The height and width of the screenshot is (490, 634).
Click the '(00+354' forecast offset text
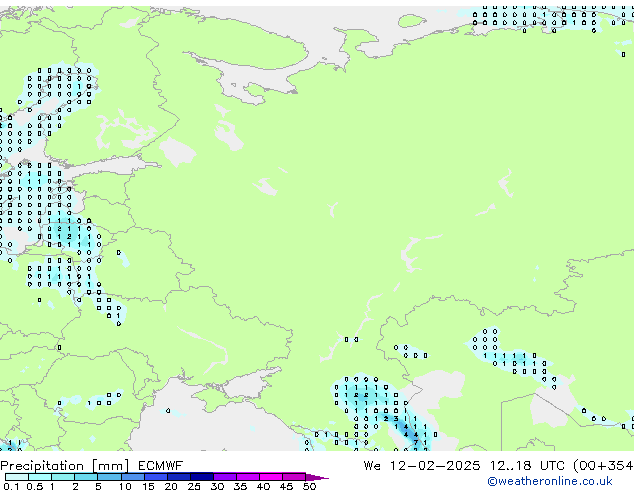pos(603,466)
